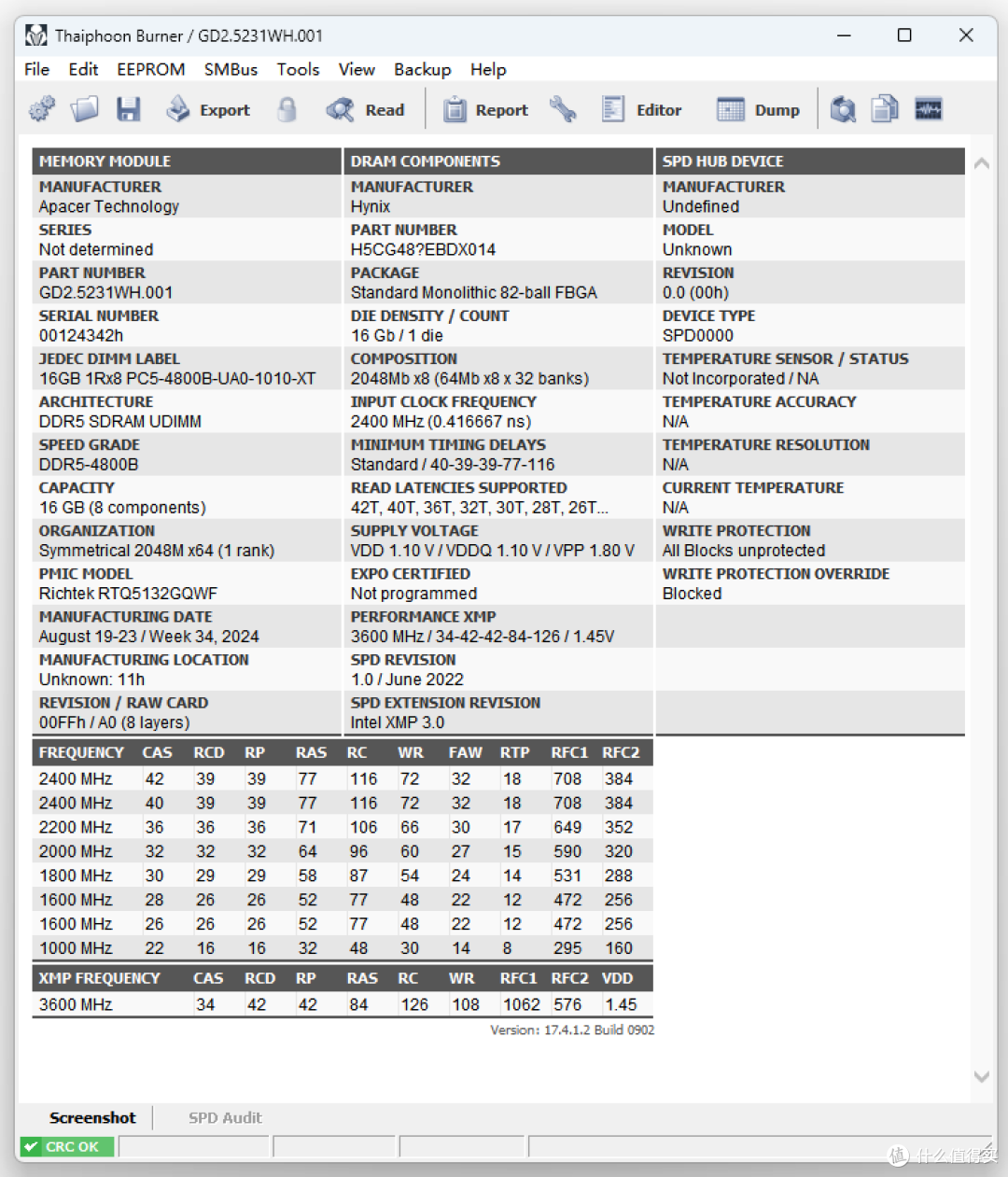Select the Apacer Technology manufacturer value

click(108, 206)
